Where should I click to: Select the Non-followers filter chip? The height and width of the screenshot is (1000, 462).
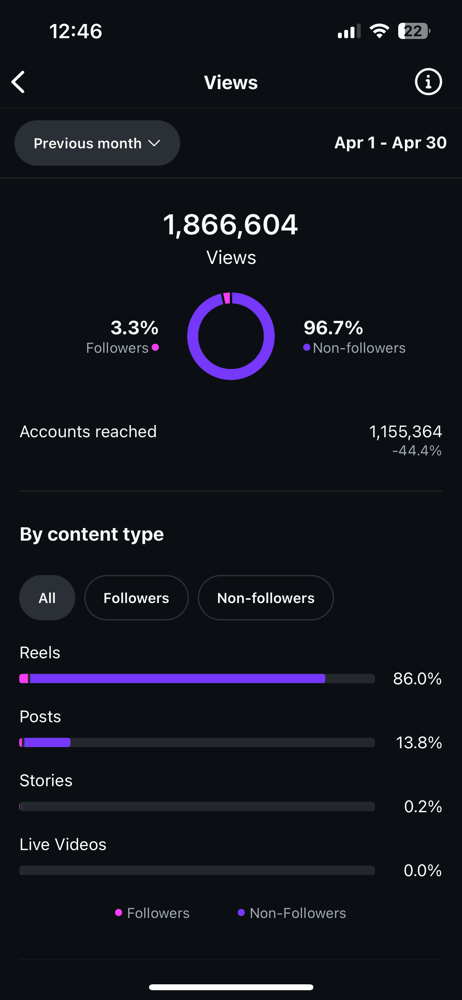click(265, 598)
